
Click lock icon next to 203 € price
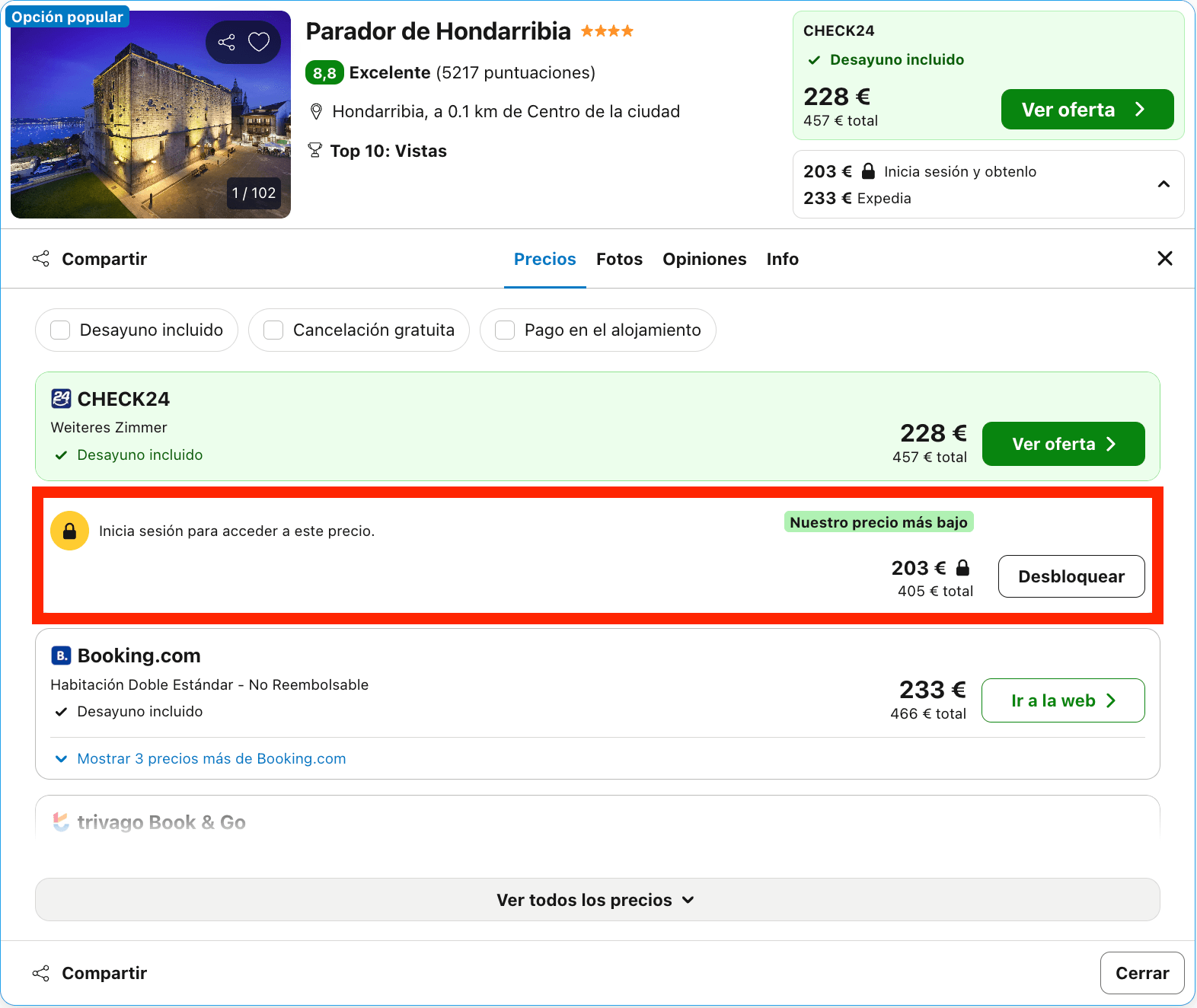tap(962, 568)
